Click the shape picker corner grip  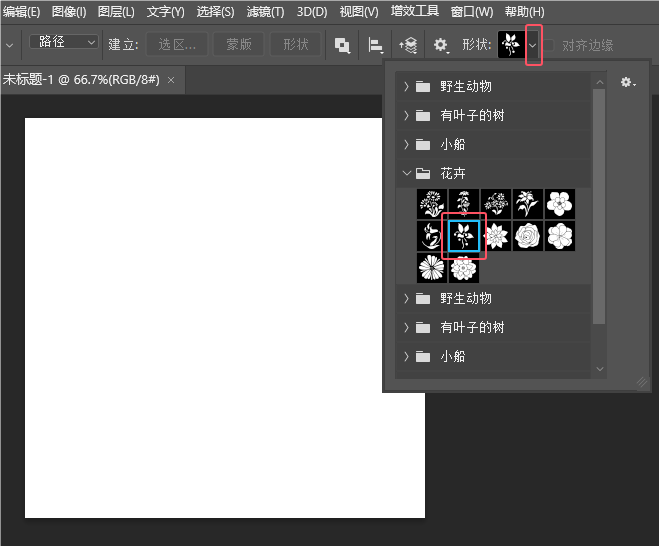coord(641,382)
